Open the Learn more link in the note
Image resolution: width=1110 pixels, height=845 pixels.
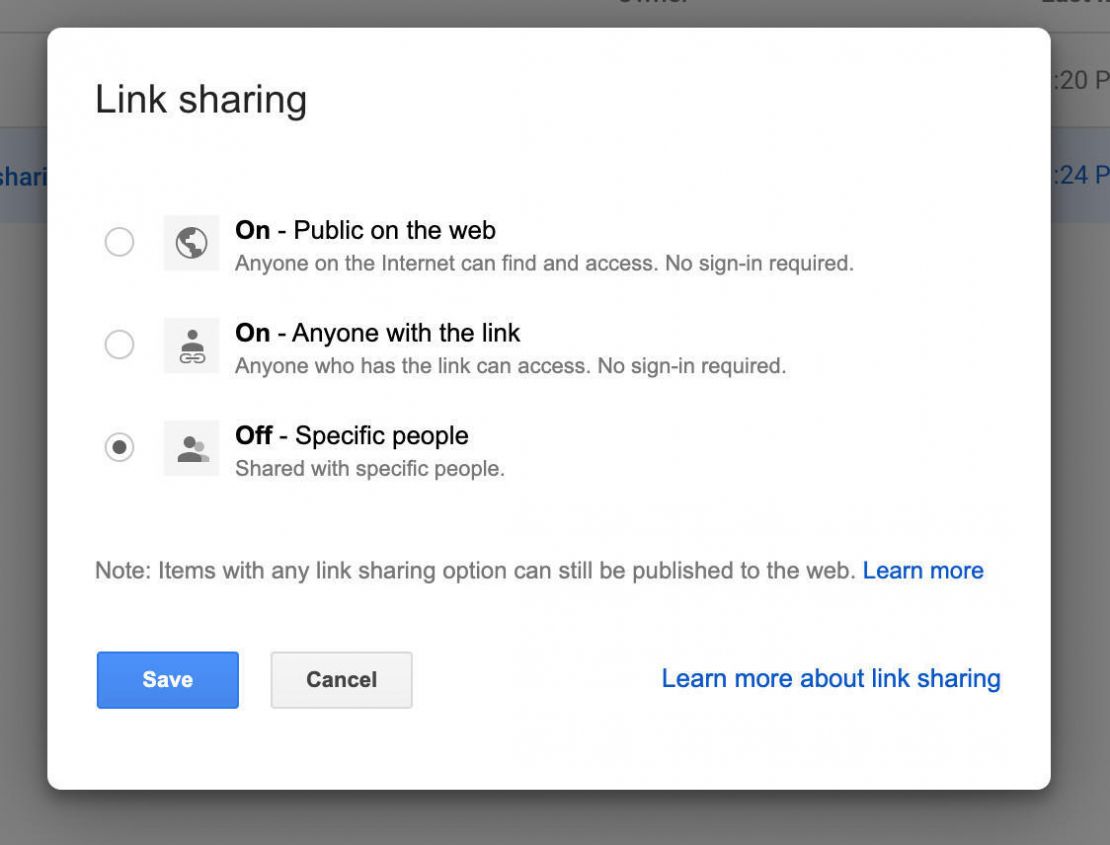(x=923, y=570)
